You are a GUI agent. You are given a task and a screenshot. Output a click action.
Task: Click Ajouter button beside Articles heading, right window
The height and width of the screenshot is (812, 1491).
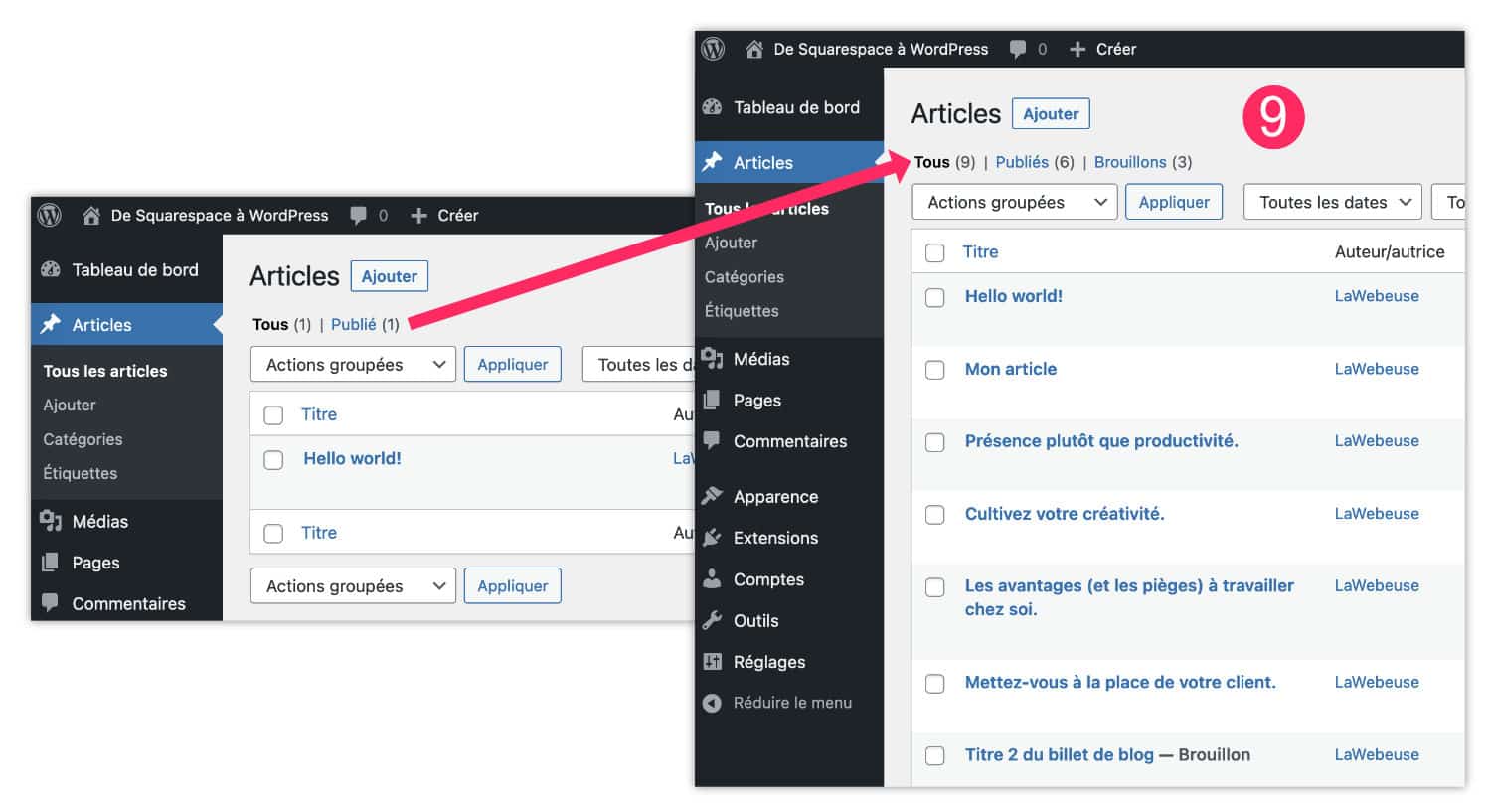point(1052,113)
